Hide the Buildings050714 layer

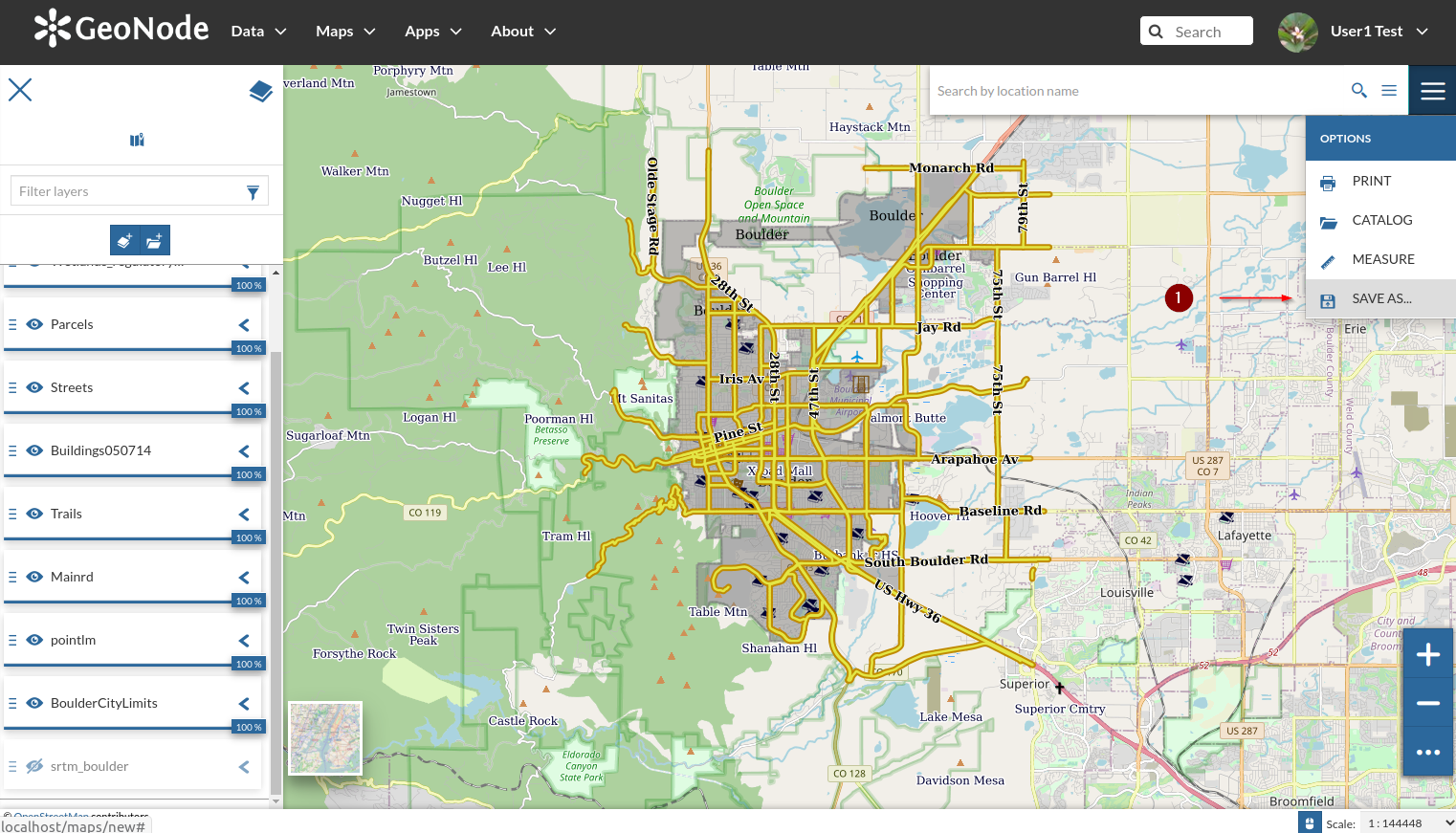34,450
